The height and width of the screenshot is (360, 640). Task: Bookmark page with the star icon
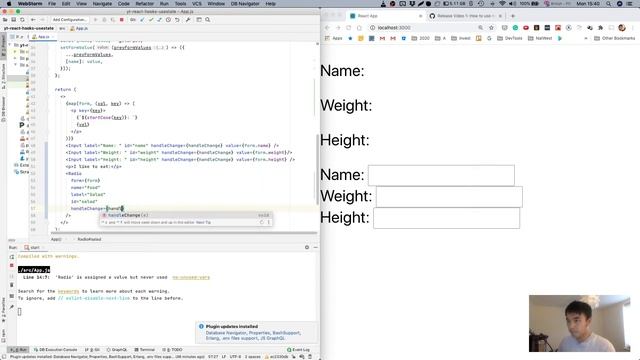(x=491, y=28)
